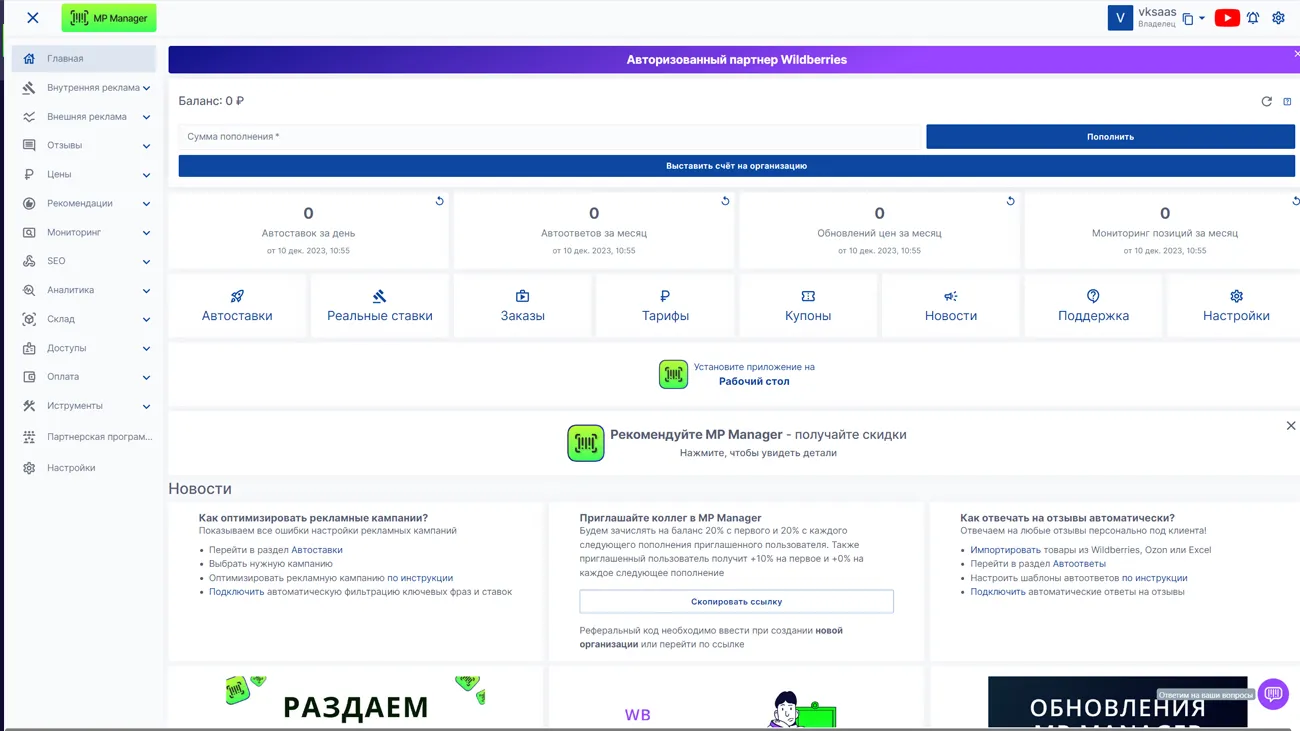Dismiss the Рекомендуйте MP Manager banner
This screenshot has width=1300, height=731.
point(1290,426)
